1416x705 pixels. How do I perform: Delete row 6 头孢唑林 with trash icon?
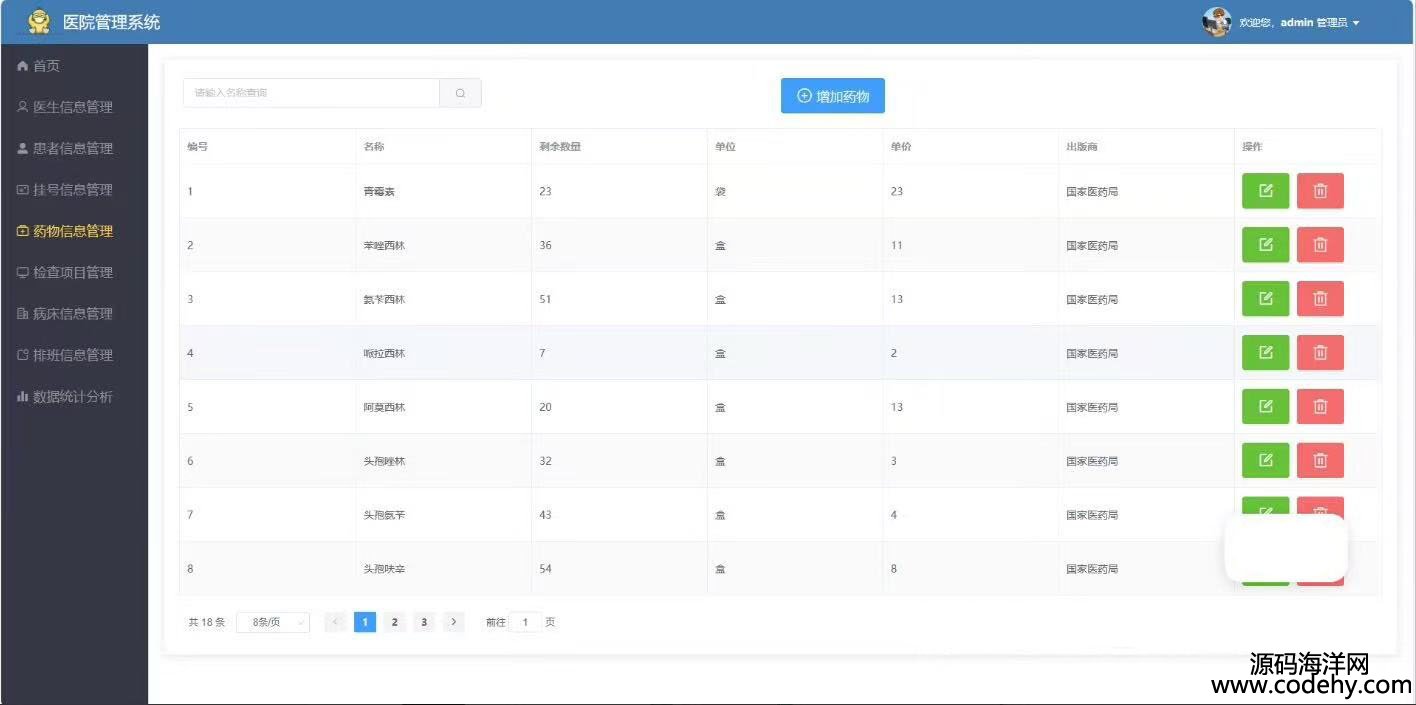(1320, 461)
